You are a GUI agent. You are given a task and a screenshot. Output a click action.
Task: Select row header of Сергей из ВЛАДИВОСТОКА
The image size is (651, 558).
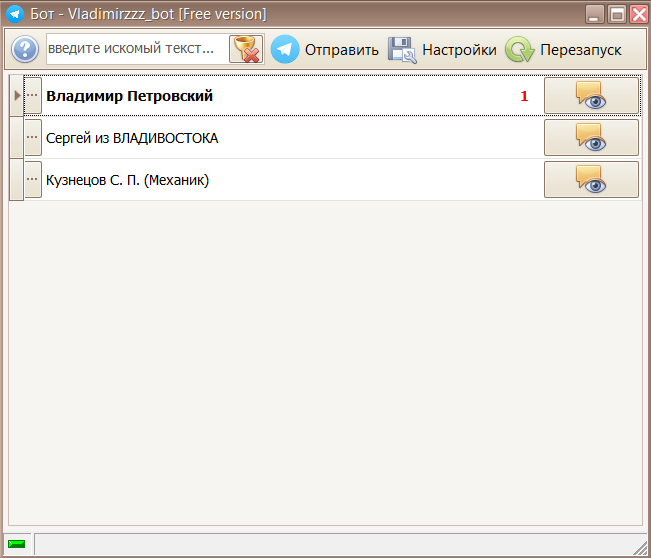17,137
